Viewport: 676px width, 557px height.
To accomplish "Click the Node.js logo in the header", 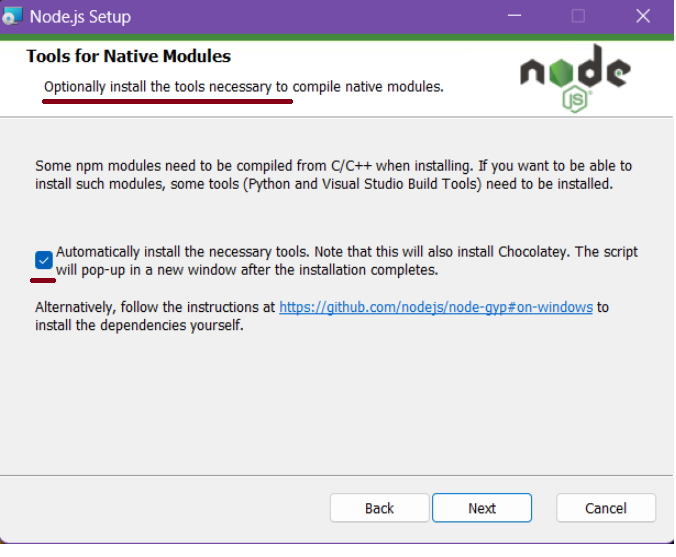I will tap(574, 70).
